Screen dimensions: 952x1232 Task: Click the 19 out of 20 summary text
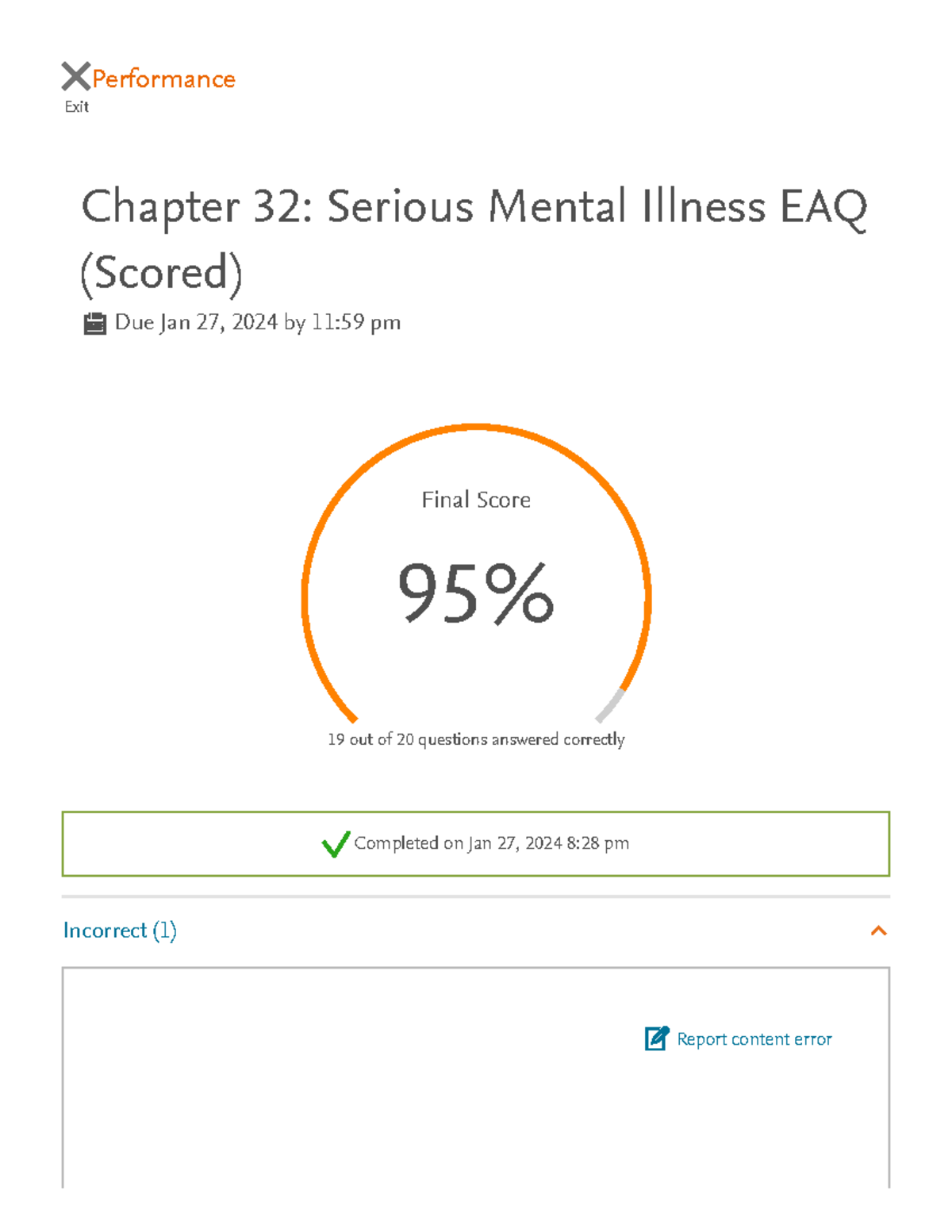click(476, 739)
